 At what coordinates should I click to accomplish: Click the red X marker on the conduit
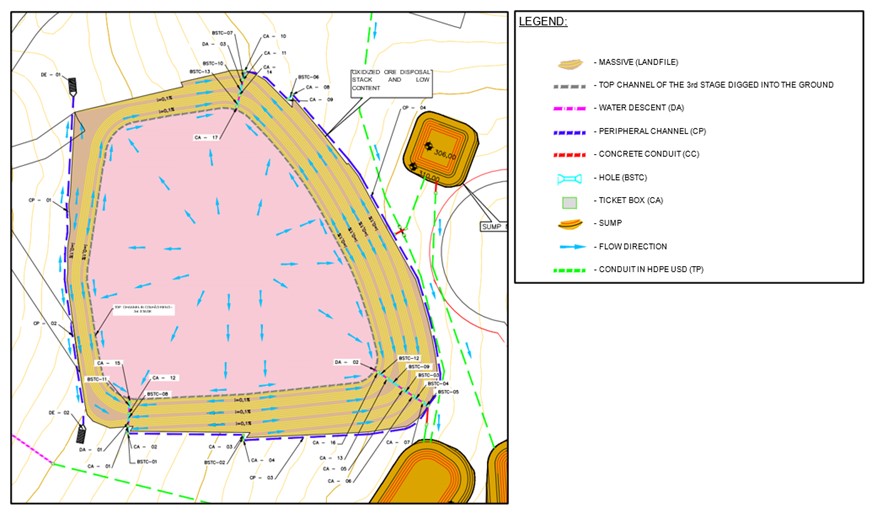point(401,231)
